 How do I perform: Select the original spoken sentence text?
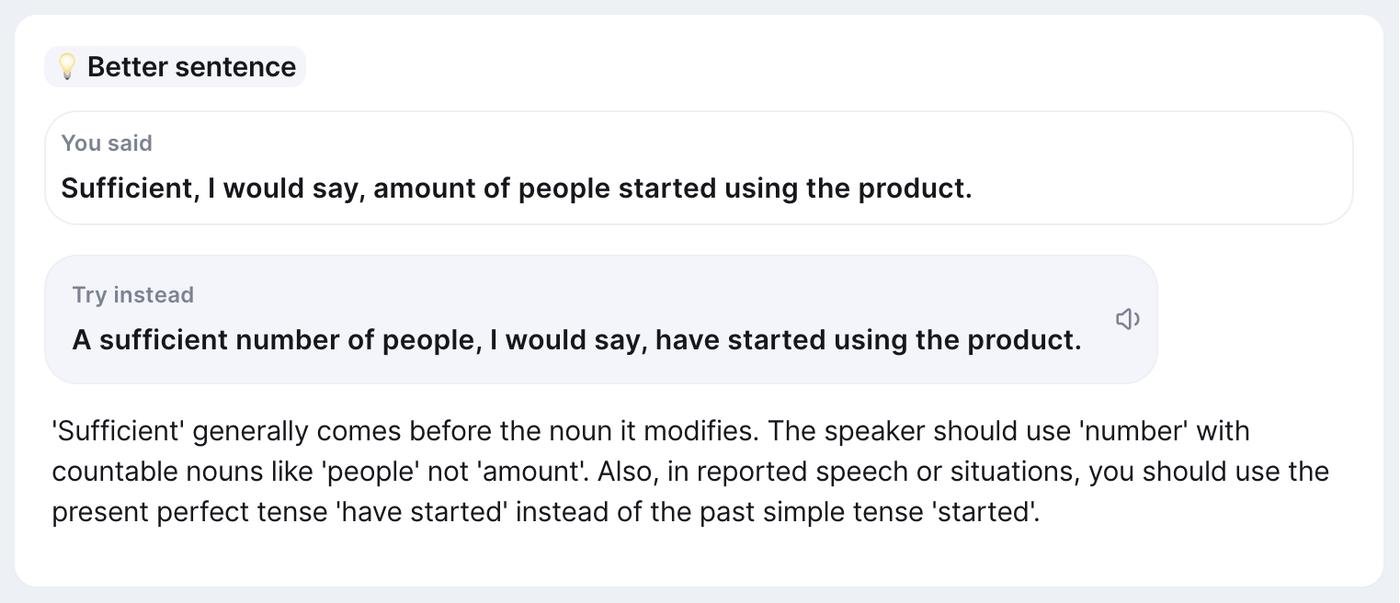coord(516,188)
